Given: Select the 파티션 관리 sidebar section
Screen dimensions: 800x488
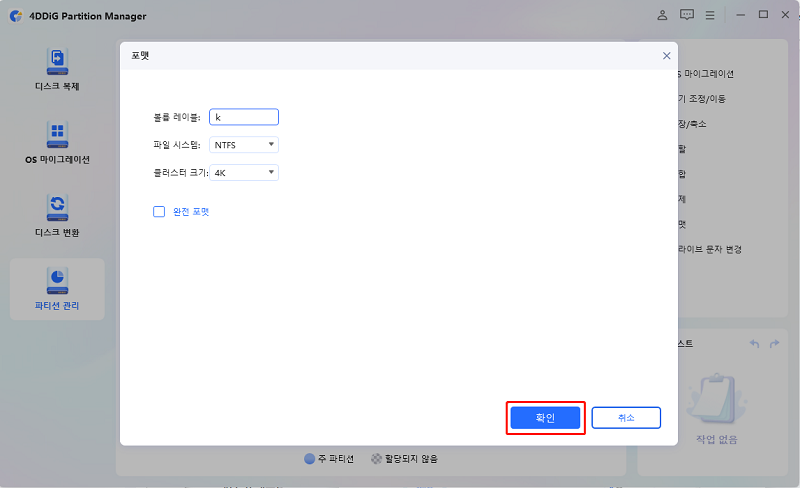Looking at the screenshot, I should 57,289.
